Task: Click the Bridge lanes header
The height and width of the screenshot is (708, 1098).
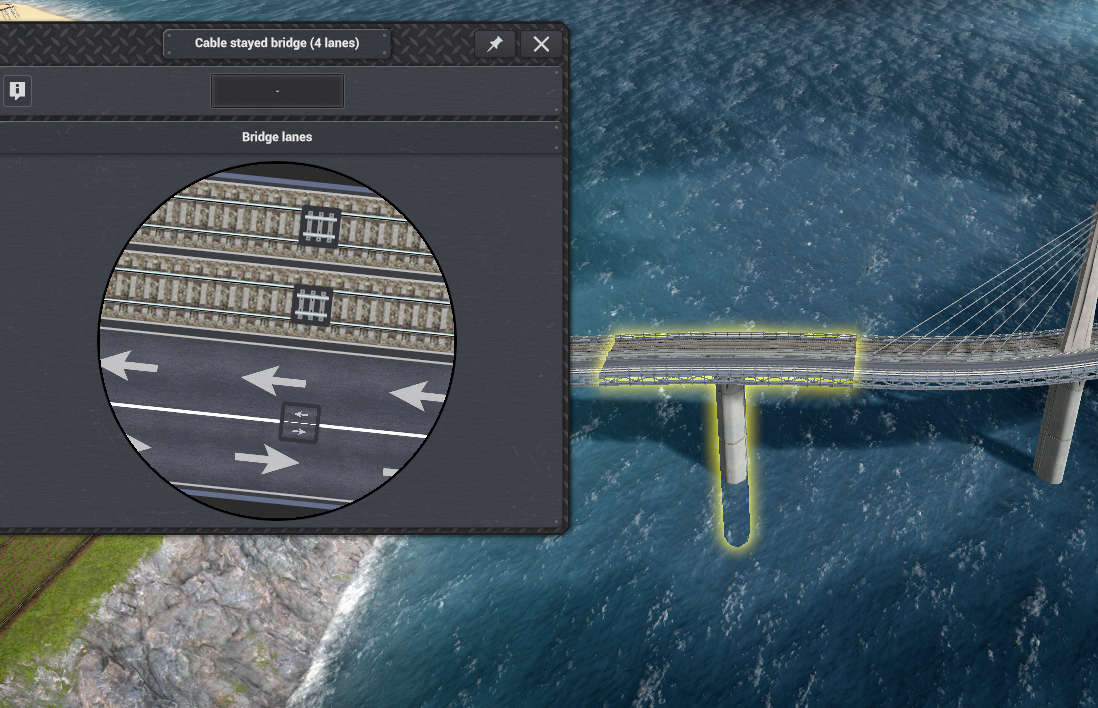Action: coord(277,137)
